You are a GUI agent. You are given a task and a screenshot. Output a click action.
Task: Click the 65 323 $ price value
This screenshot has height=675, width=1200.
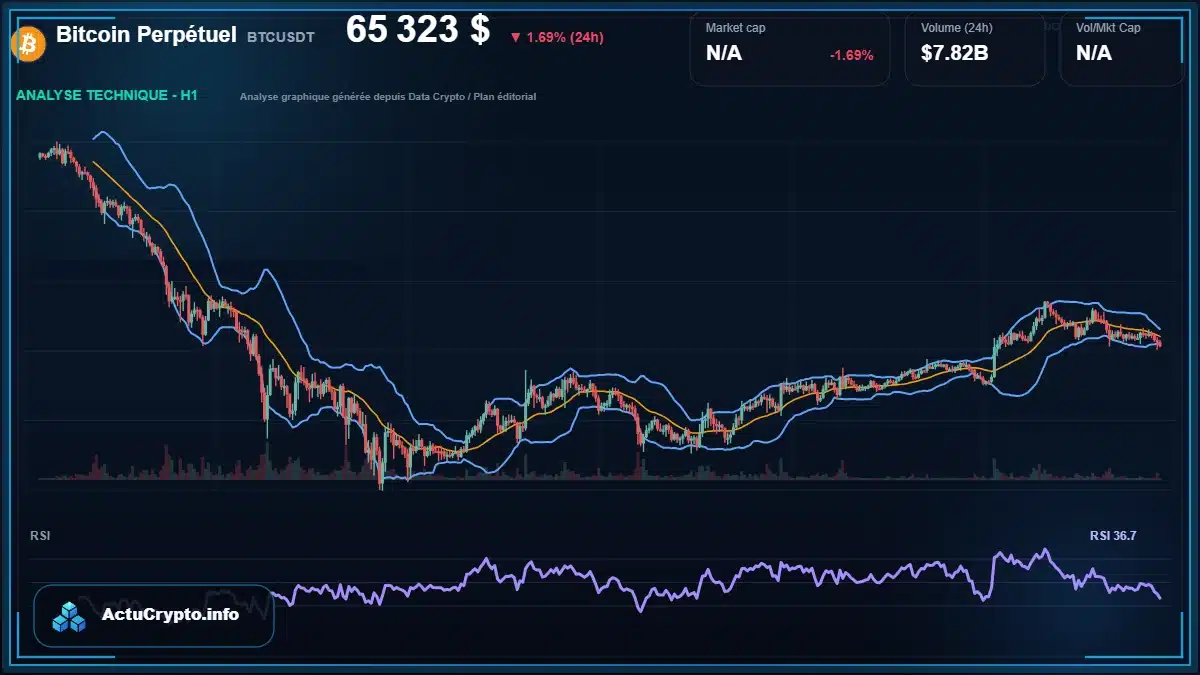point(418,30)
